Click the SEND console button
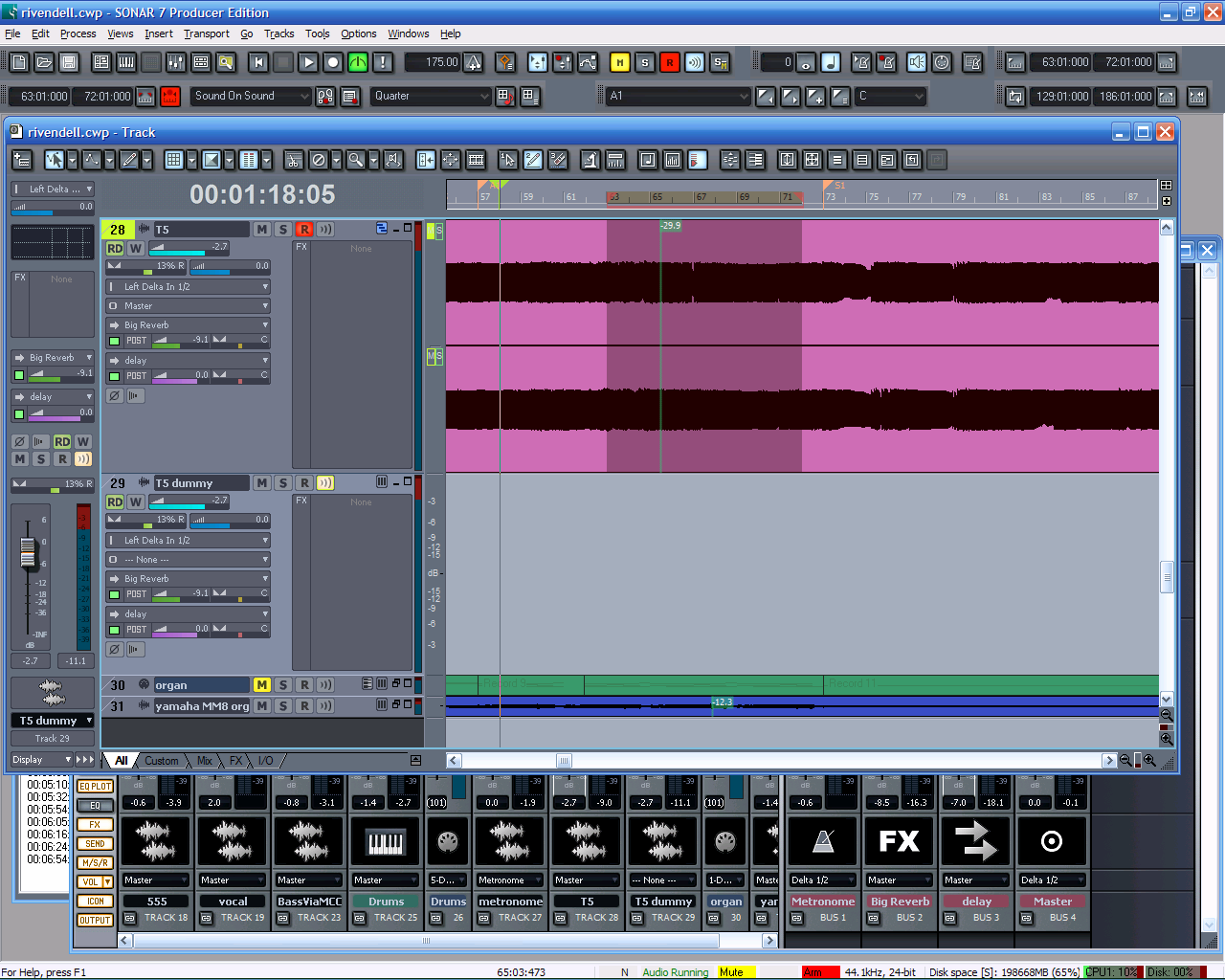1225x980 pixels. (95, 844)
